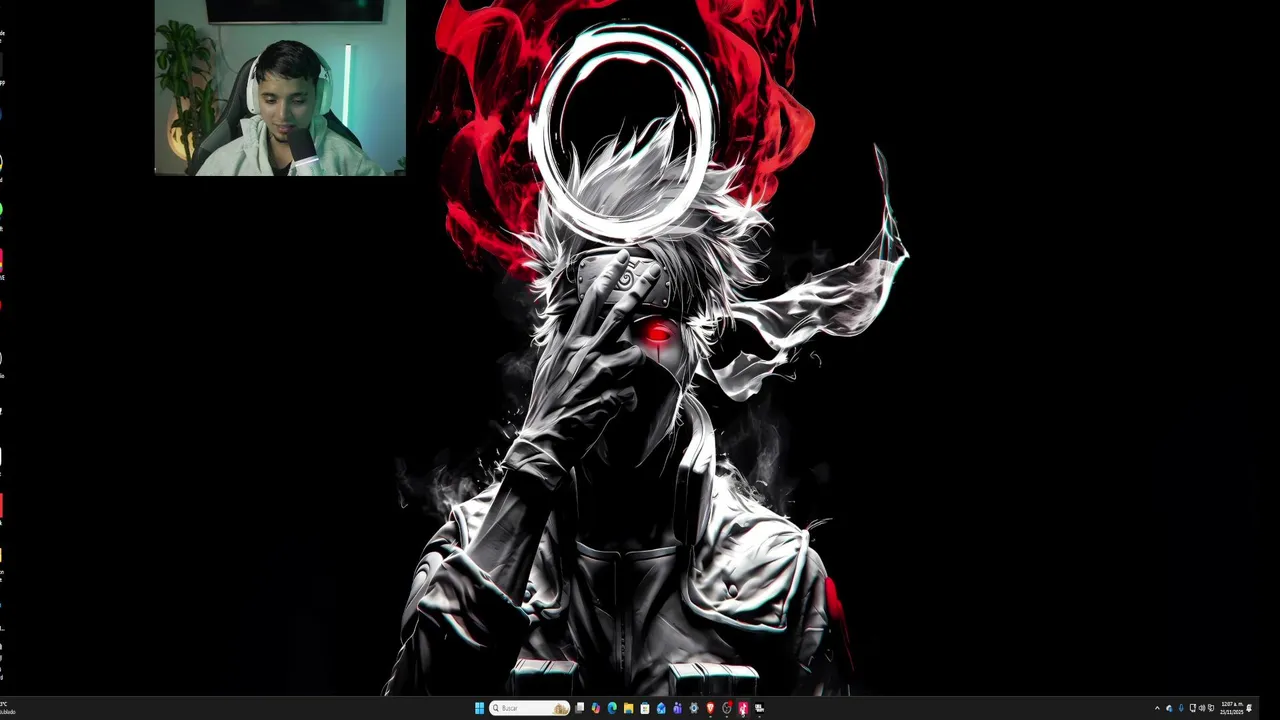Open File Explorer folder icon
This screenshot has width=1280, height=720.
pos(628,708)
